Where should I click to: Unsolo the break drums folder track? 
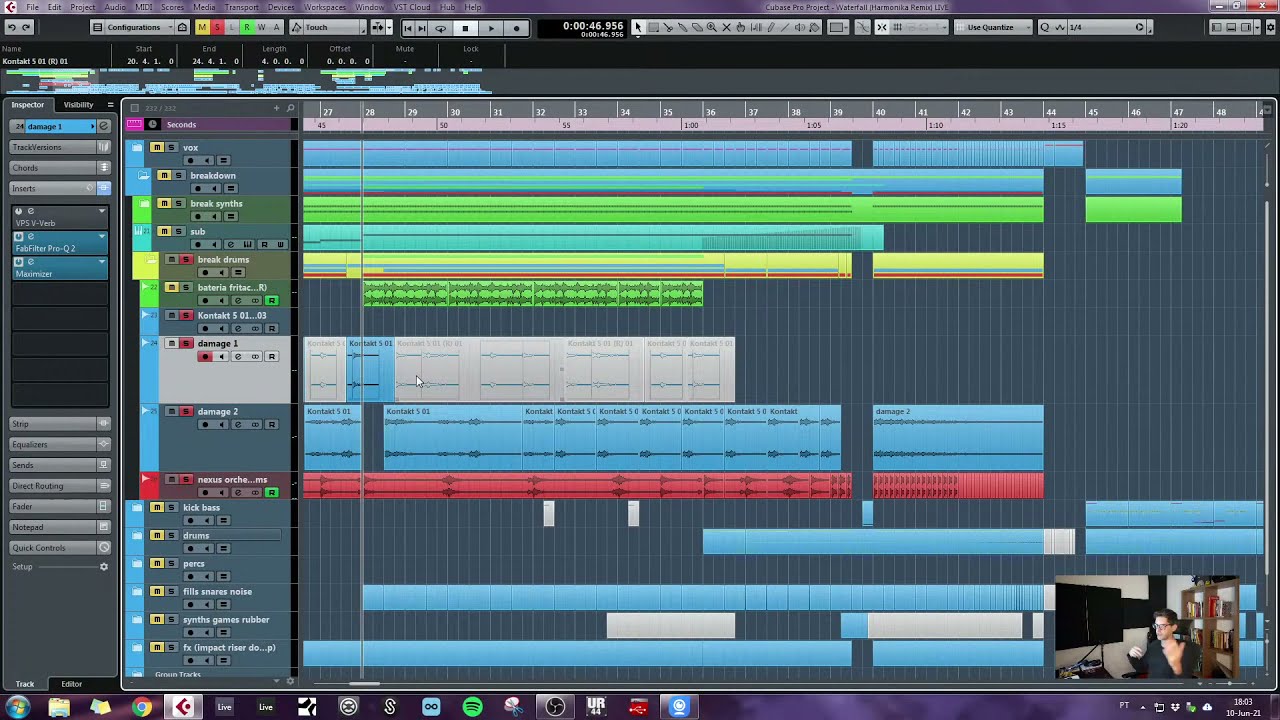pyautogui.click(x=186, y=260)
